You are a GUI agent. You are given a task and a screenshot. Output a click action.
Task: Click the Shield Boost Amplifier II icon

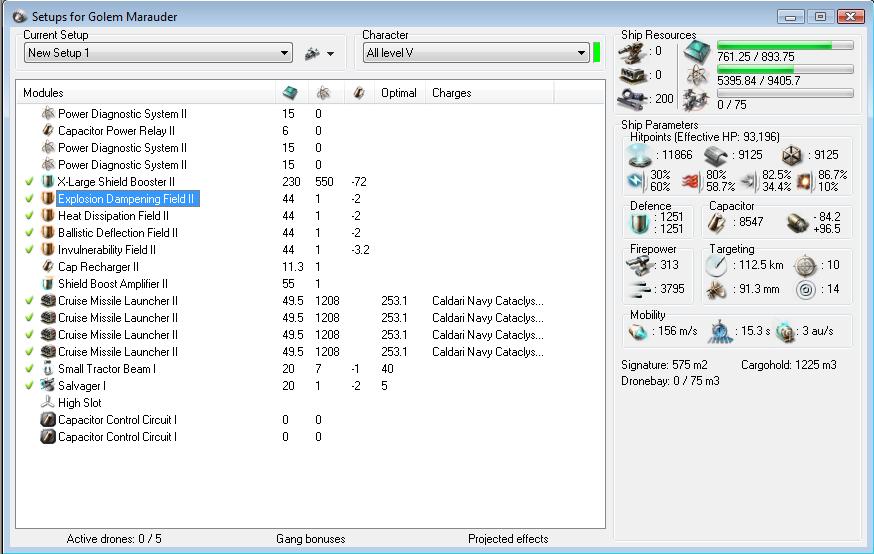pyautogui.click(x=48, y=284)
